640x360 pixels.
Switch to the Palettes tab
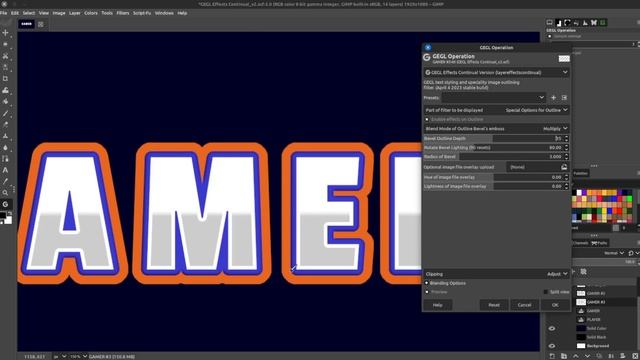(x=580, y=173)
